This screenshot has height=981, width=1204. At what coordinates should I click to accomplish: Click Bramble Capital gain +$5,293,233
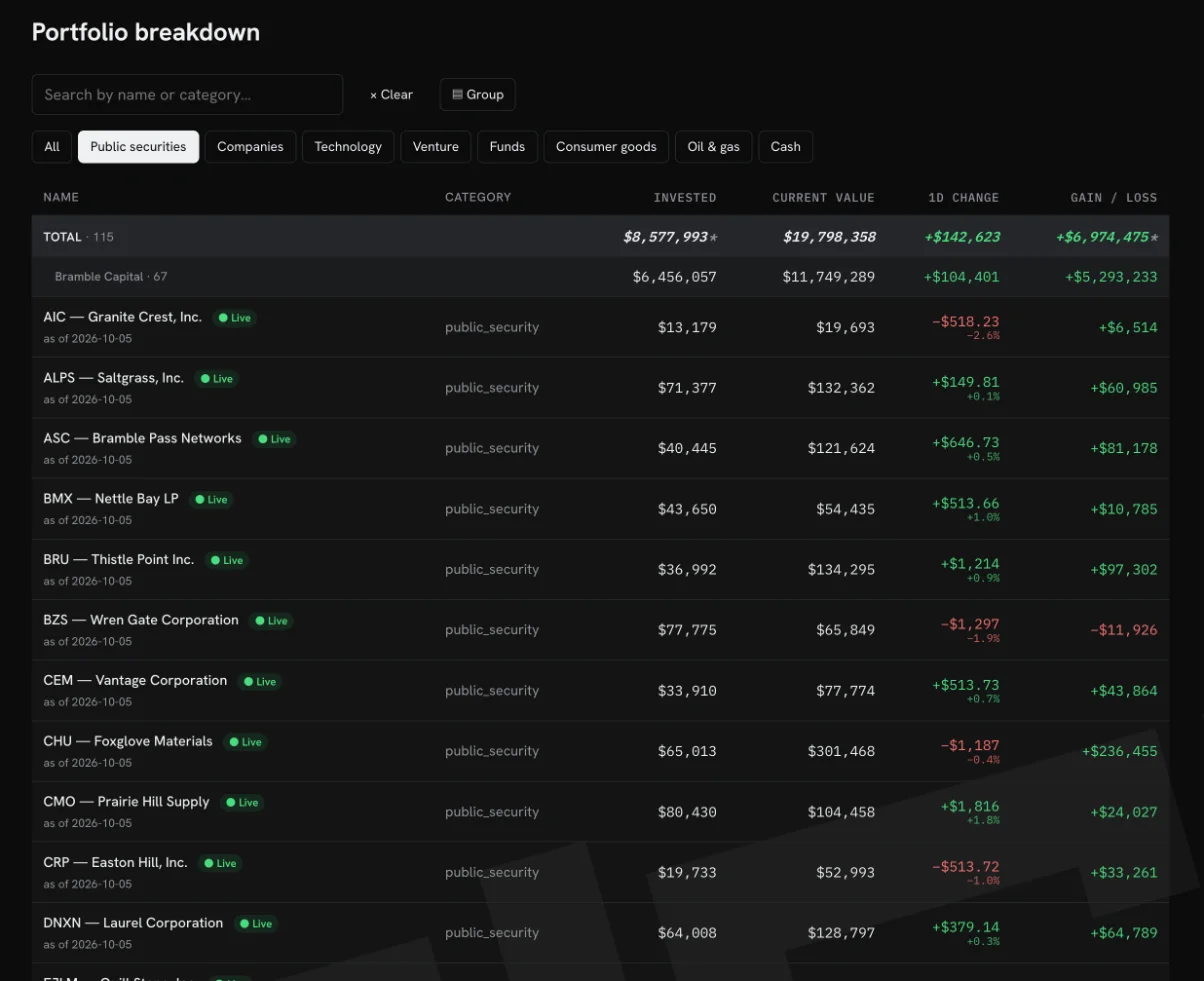coord(1111,277)
